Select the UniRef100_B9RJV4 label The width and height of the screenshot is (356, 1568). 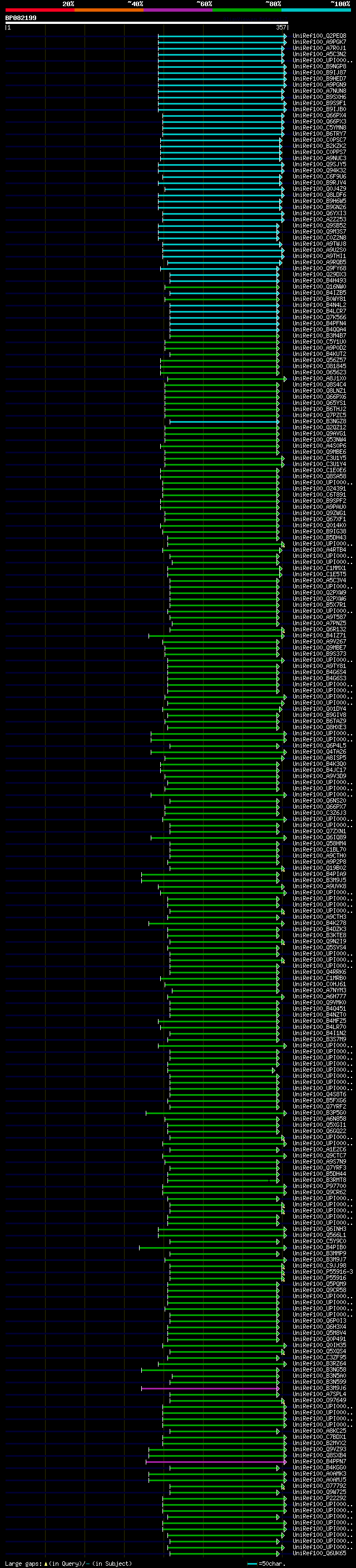(319, 182)
